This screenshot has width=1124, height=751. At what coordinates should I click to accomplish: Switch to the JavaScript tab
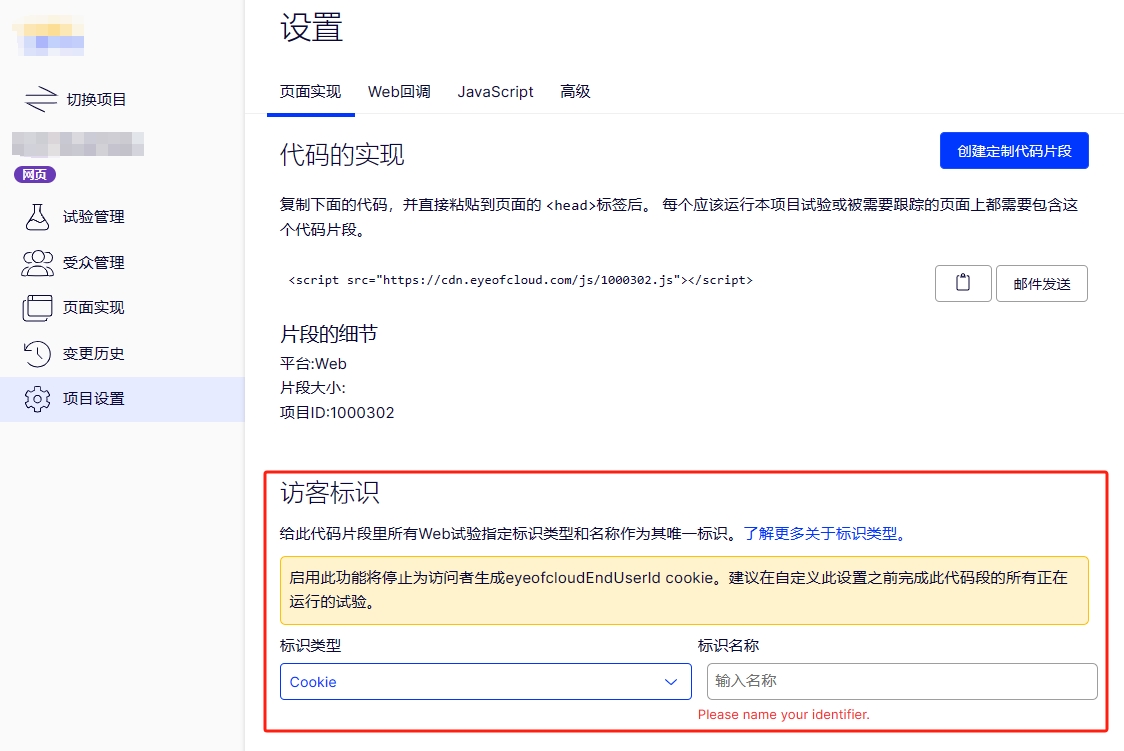[495, 92]
